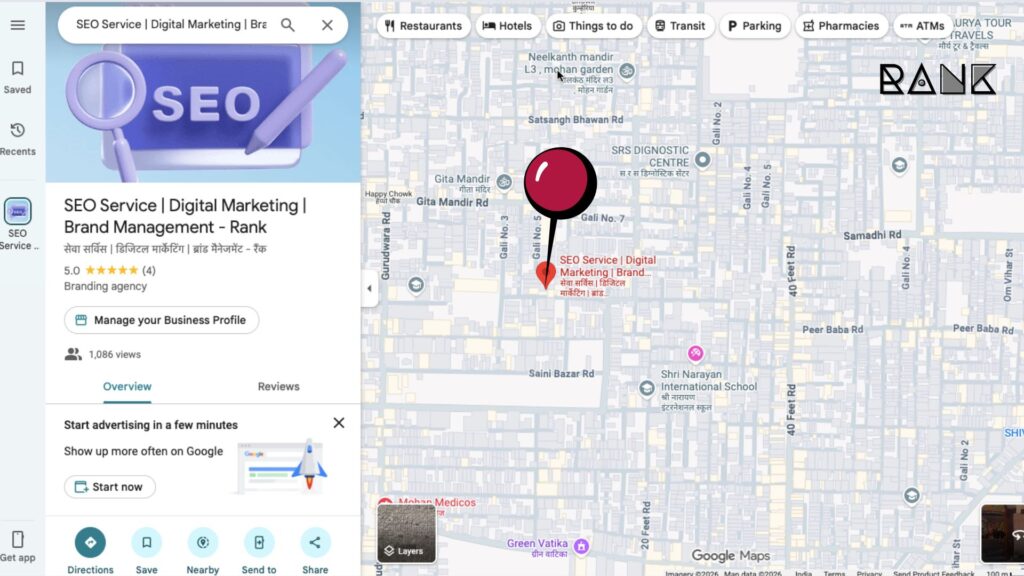1024x576 pixels.
Task: Click into the search text field
Action: [171, 24]
